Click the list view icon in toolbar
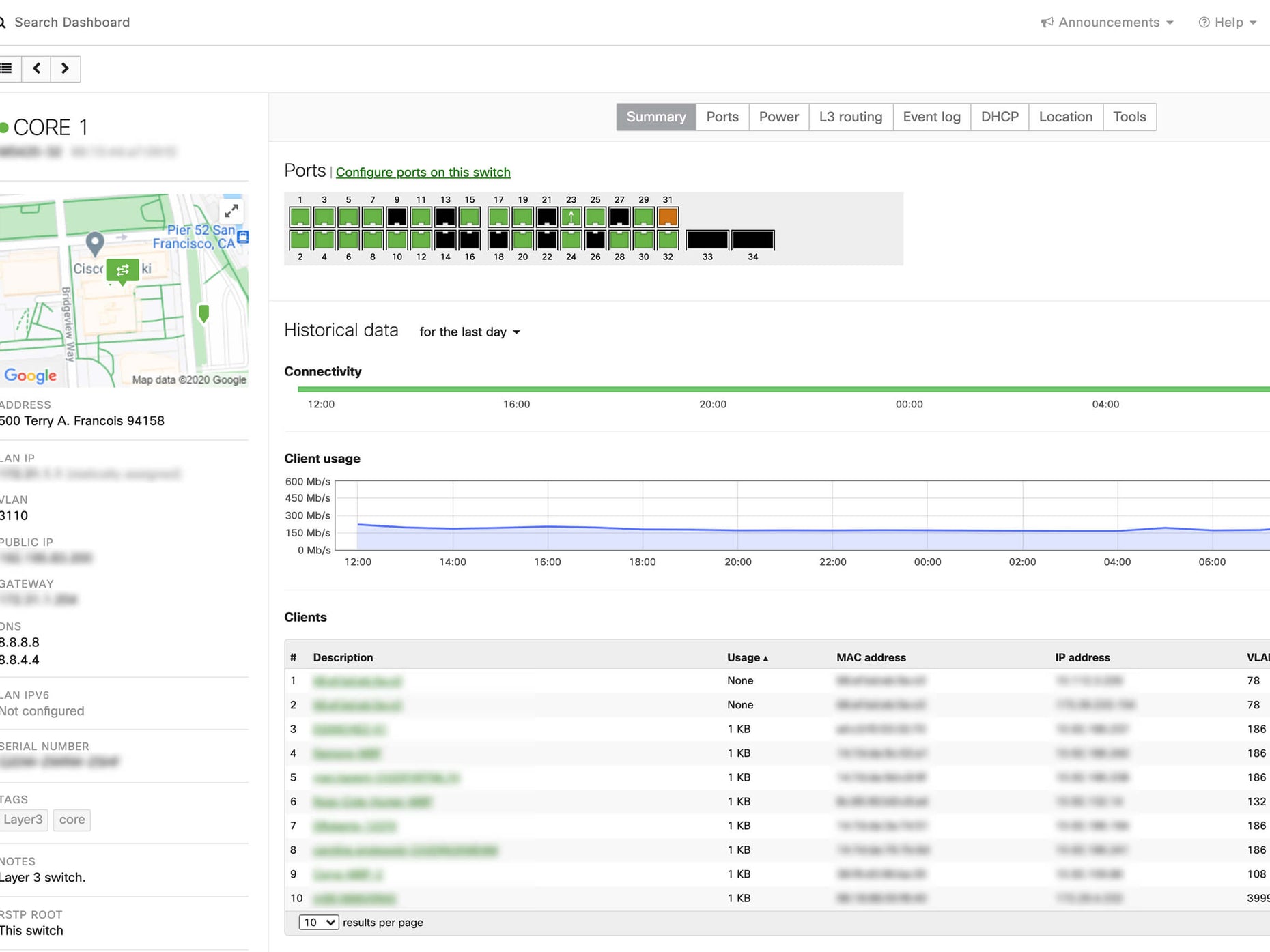The image size is (1270, 952). tap(7, 68)
